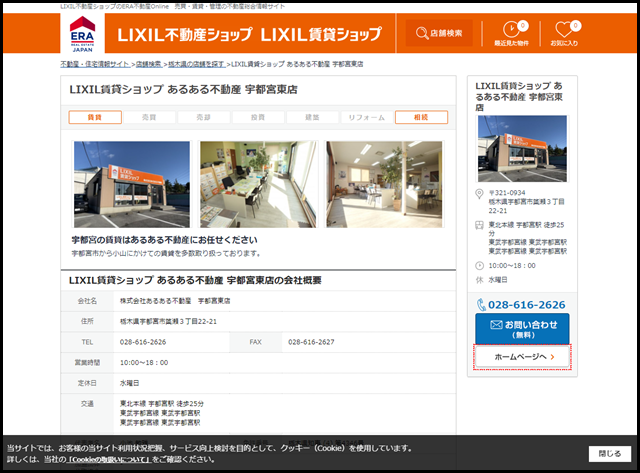
Task: Open recently viewed properties clock icon
Action: [x=511, y=33]
